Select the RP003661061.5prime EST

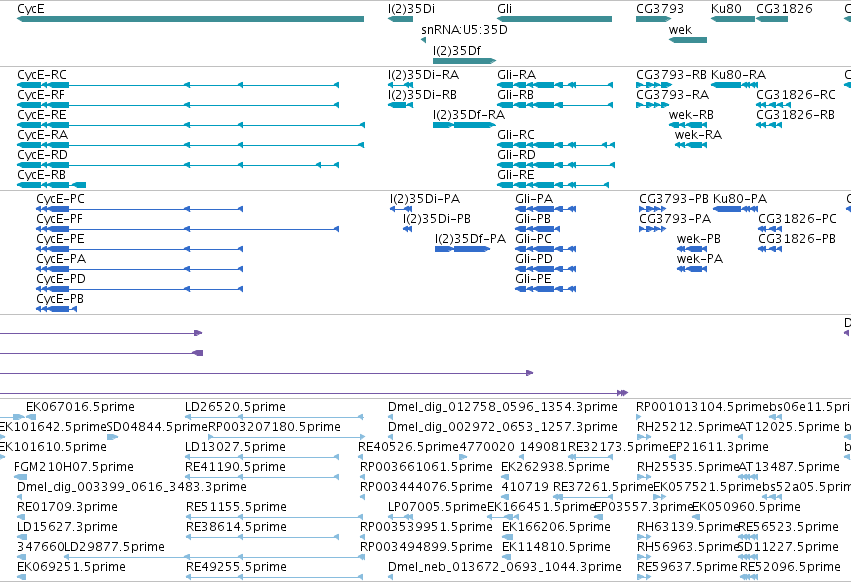click(x=363, y=477)
